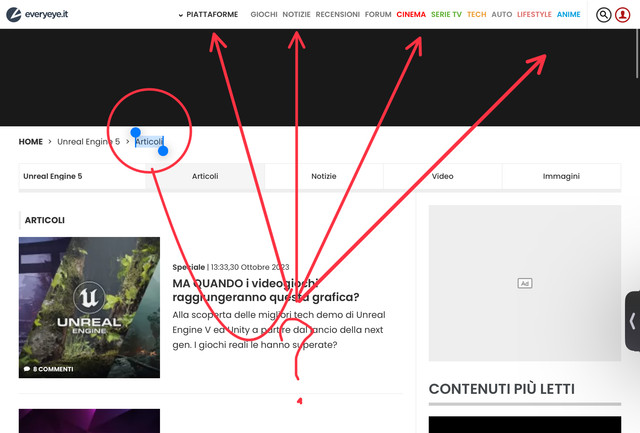Open the Unreal Engine article thumbnail
This screenshot has height=433, width=640.
(x=89, y=307)
